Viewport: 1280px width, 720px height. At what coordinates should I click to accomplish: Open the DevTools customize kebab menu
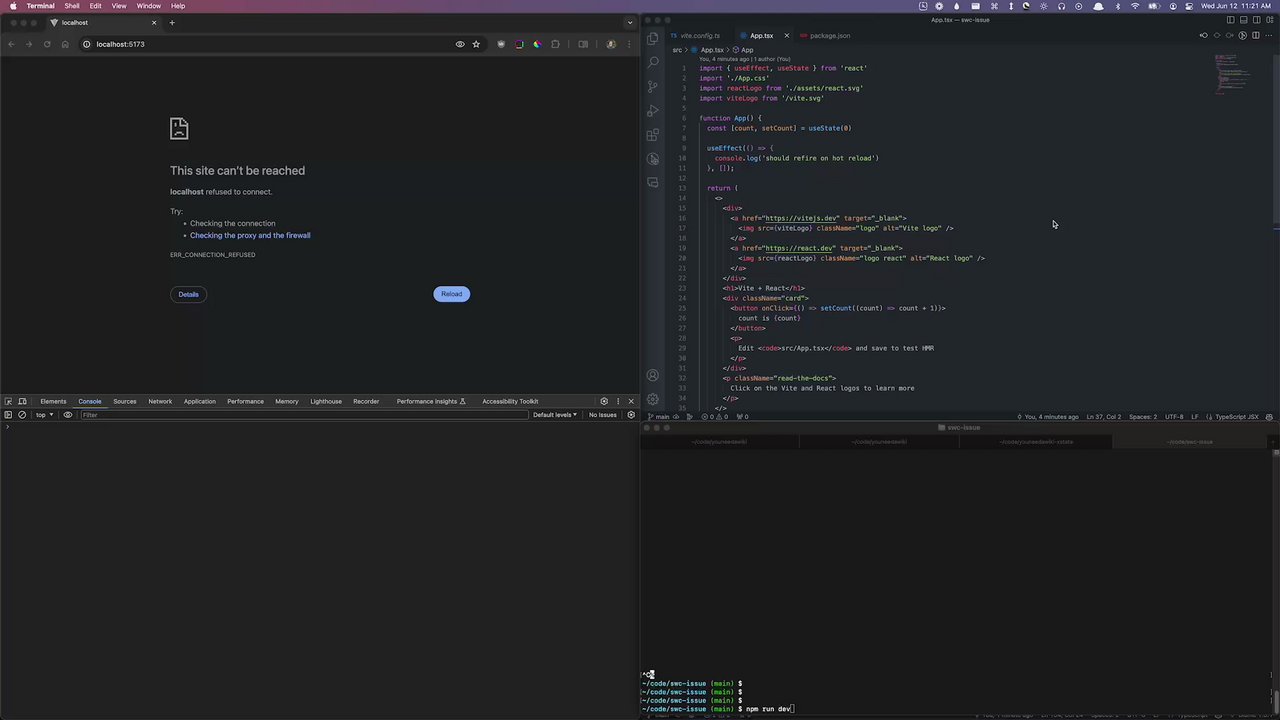click(618, 401)
